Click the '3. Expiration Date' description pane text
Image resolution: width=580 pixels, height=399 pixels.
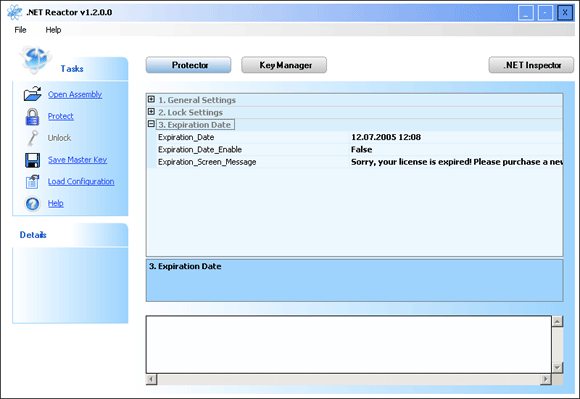pos(185,266)
